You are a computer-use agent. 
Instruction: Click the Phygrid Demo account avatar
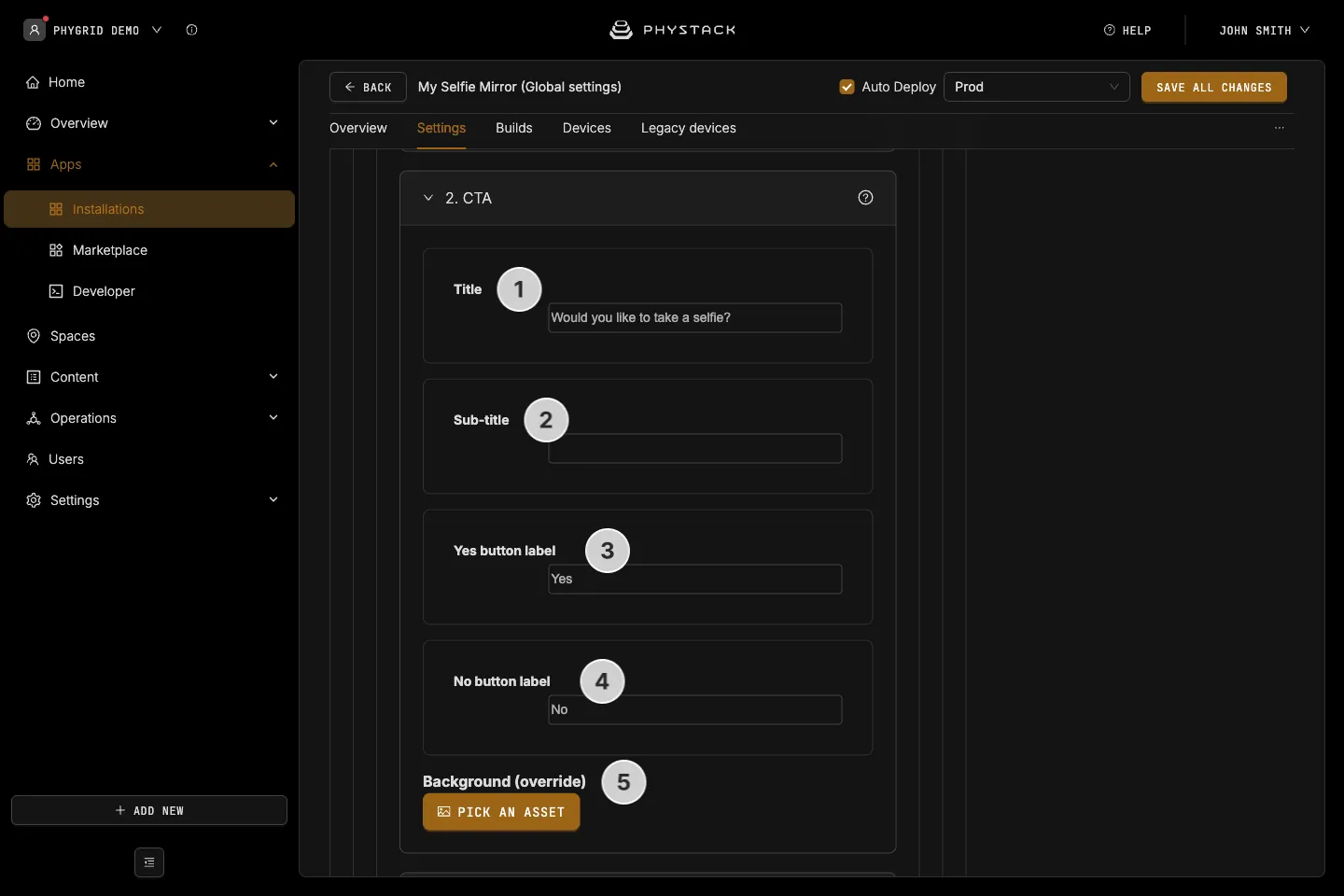(x=35, y=30)
